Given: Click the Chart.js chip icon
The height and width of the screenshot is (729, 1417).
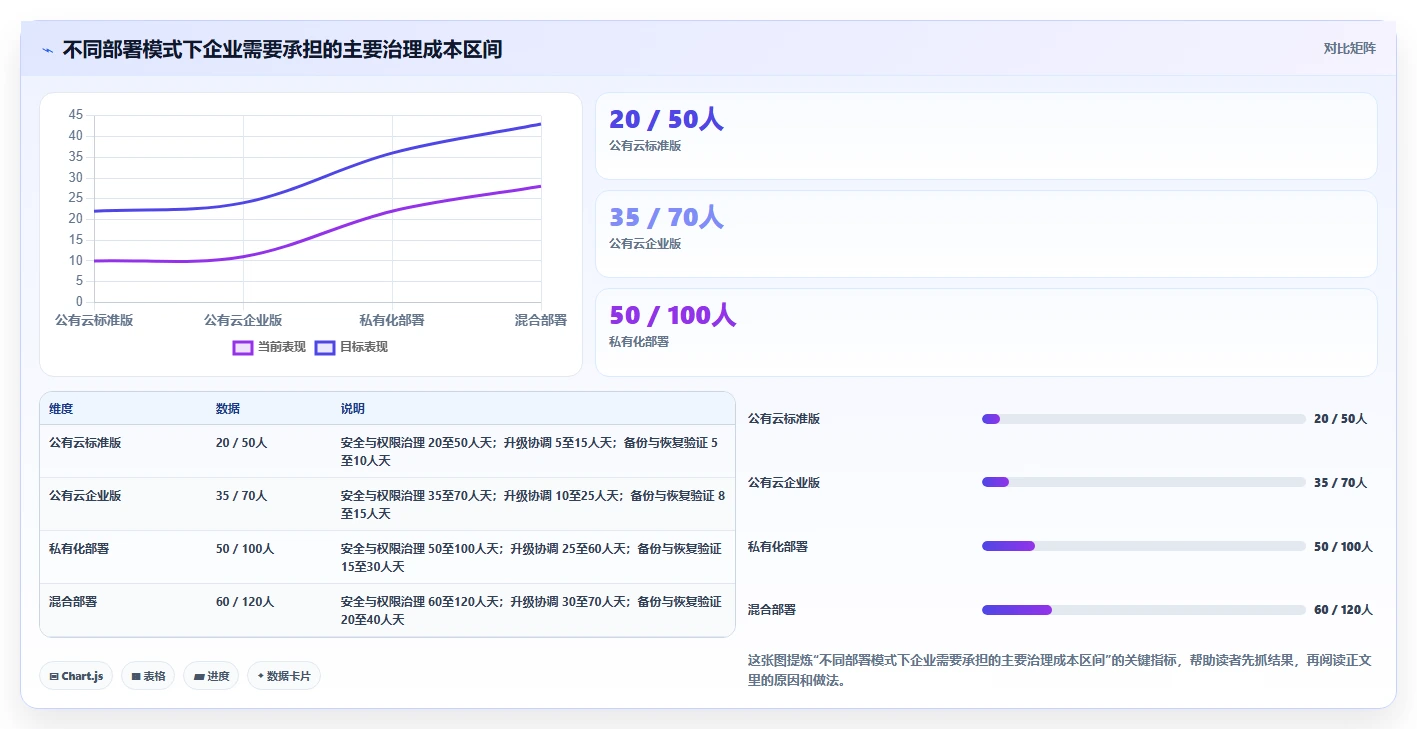Looking at the screenshot, I should click(54, 677).
